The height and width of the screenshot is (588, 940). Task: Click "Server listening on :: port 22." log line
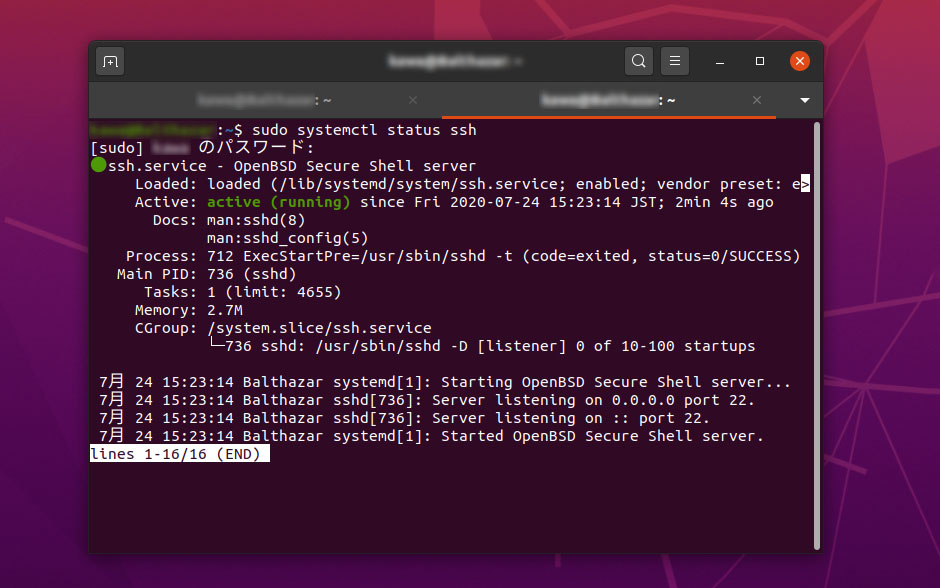click(571, 418)
